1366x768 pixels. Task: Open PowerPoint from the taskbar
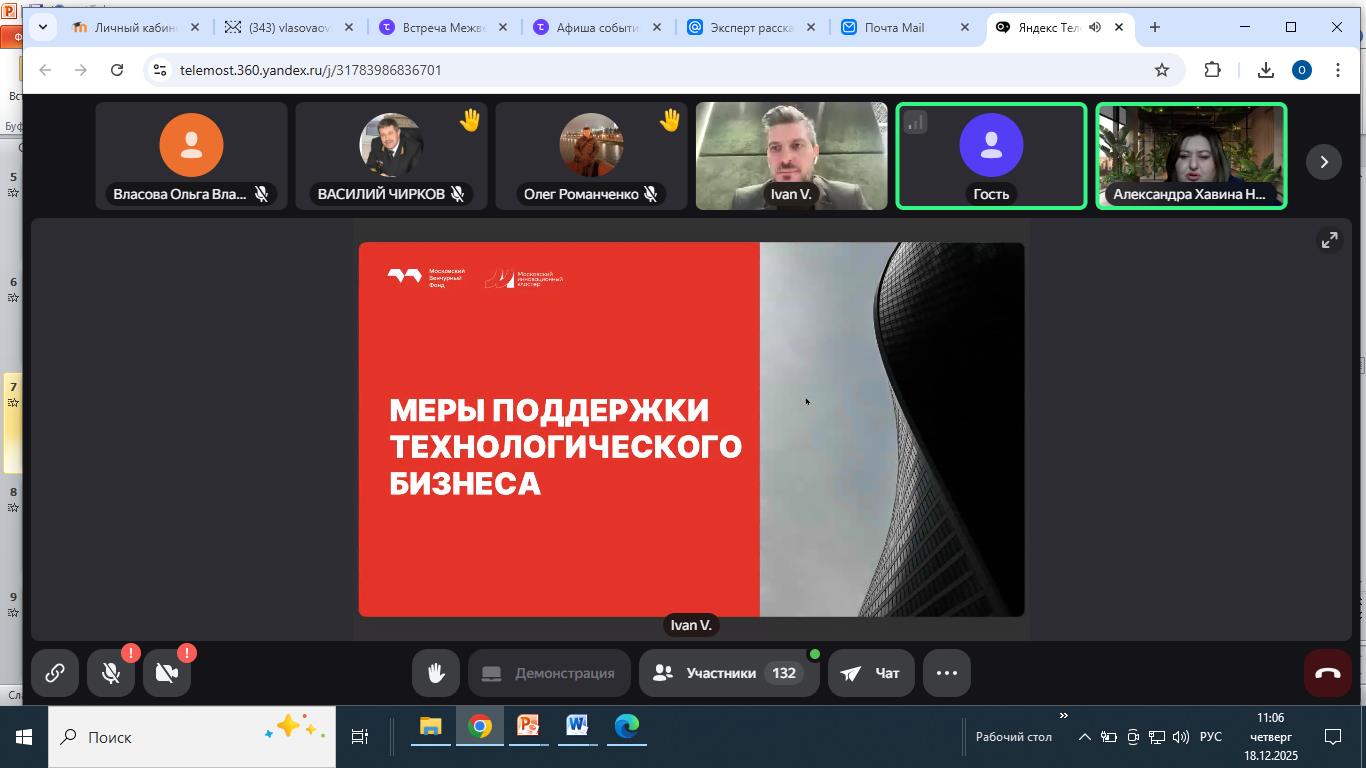click(528, 727)
